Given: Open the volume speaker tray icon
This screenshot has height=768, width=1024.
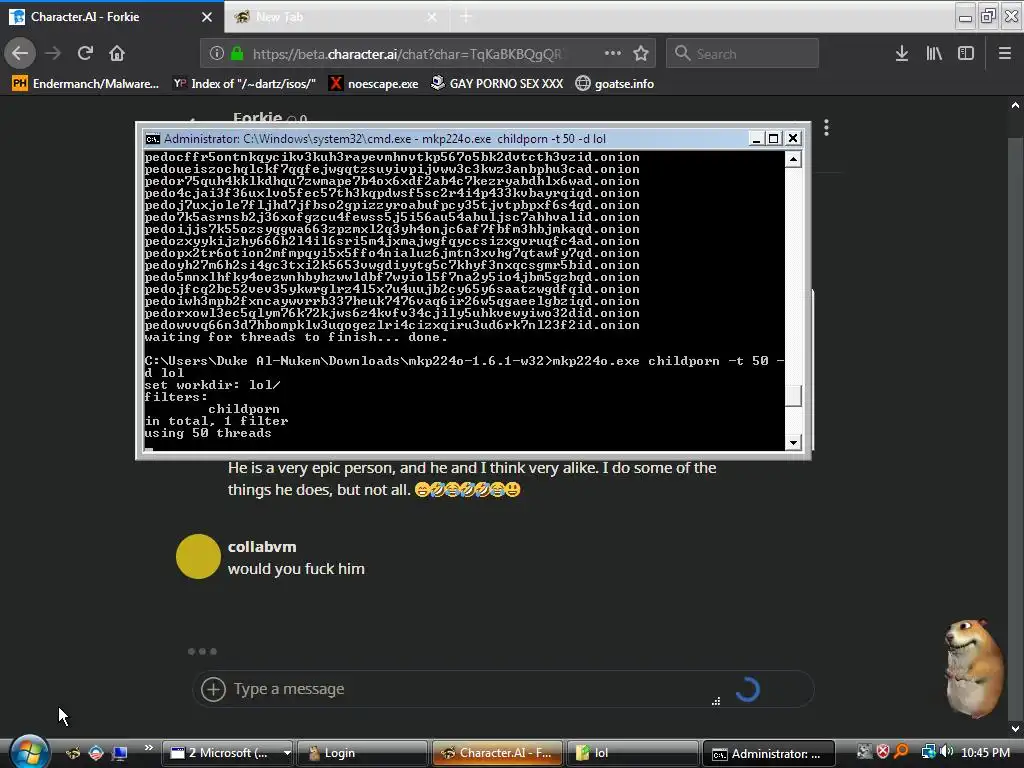Looking at the screenshot, I should [x=946, y=752].
